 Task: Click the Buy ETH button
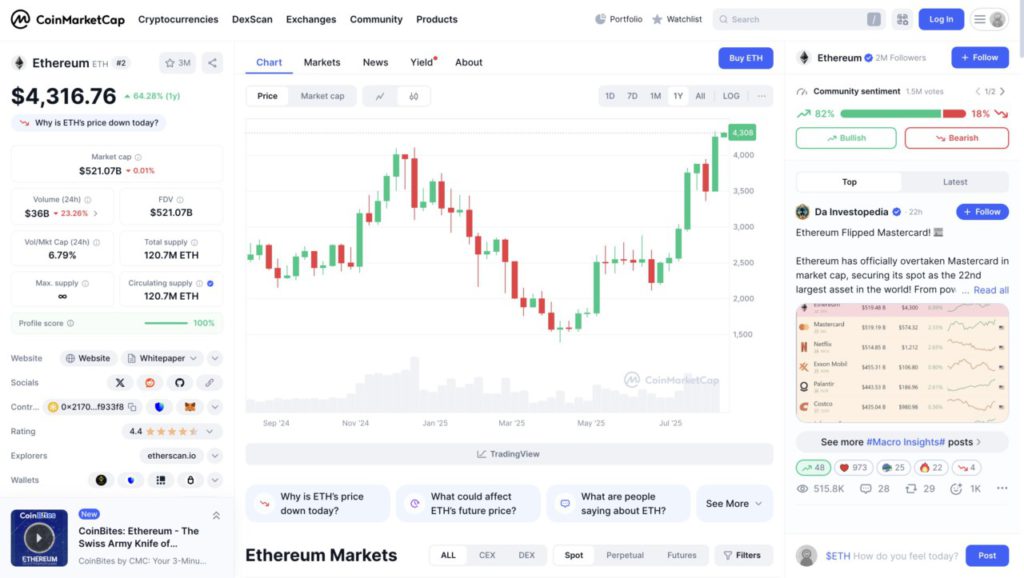coord(745,58)
